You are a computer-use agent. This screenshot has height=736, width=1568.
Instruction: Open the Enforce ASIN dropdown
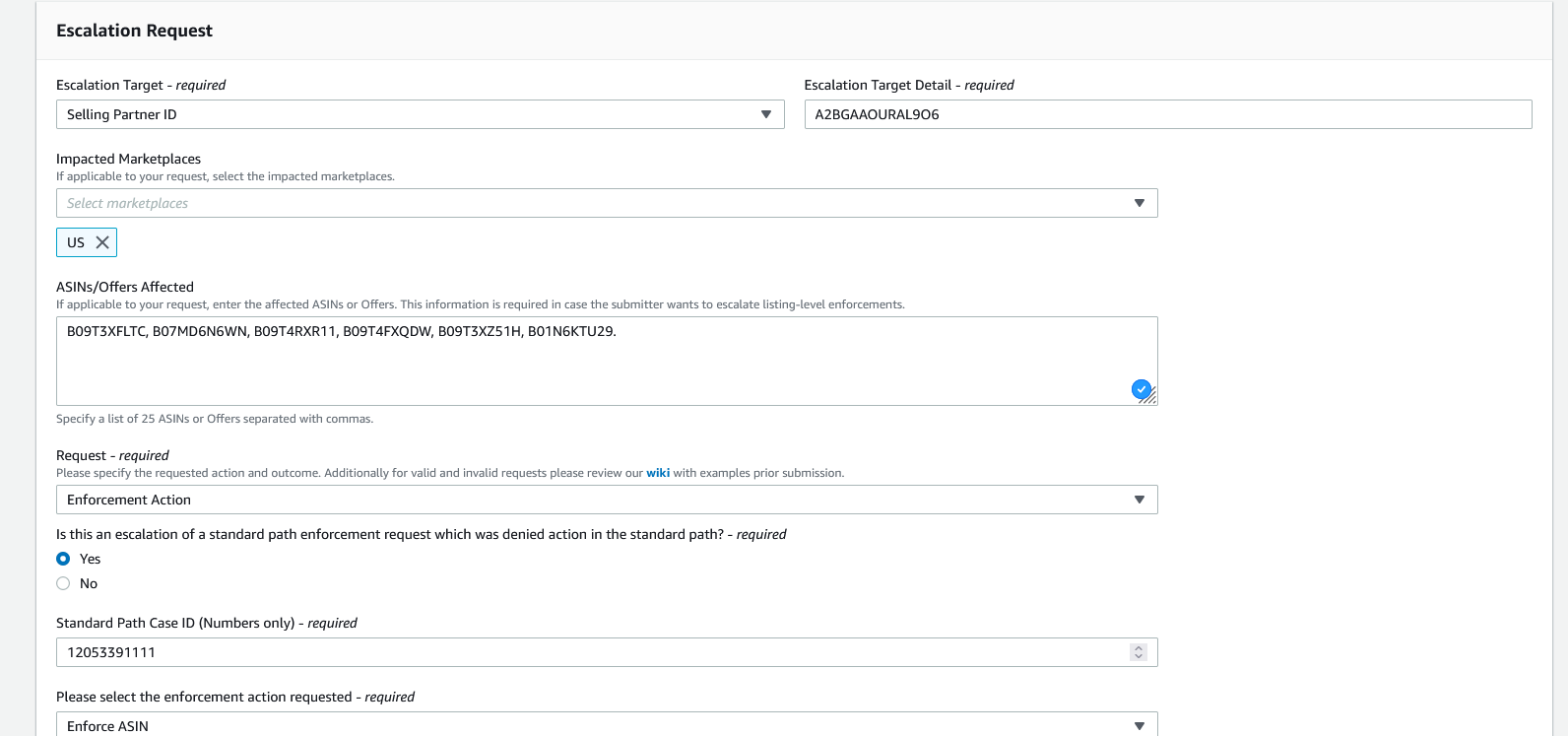tap(591, 726)
